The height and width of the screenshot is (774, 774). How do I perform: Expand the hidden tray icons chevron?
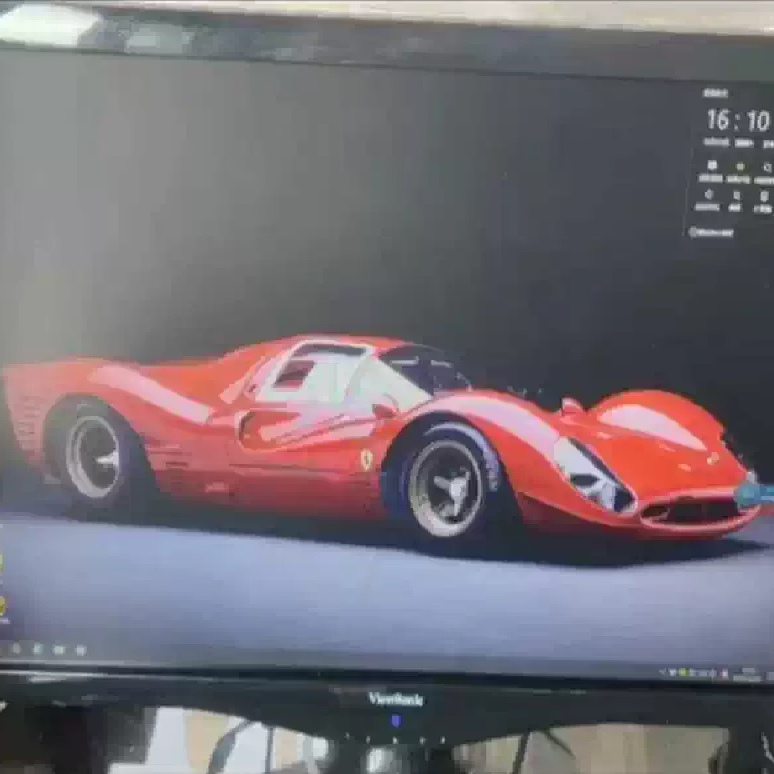[x=662, y=672]
